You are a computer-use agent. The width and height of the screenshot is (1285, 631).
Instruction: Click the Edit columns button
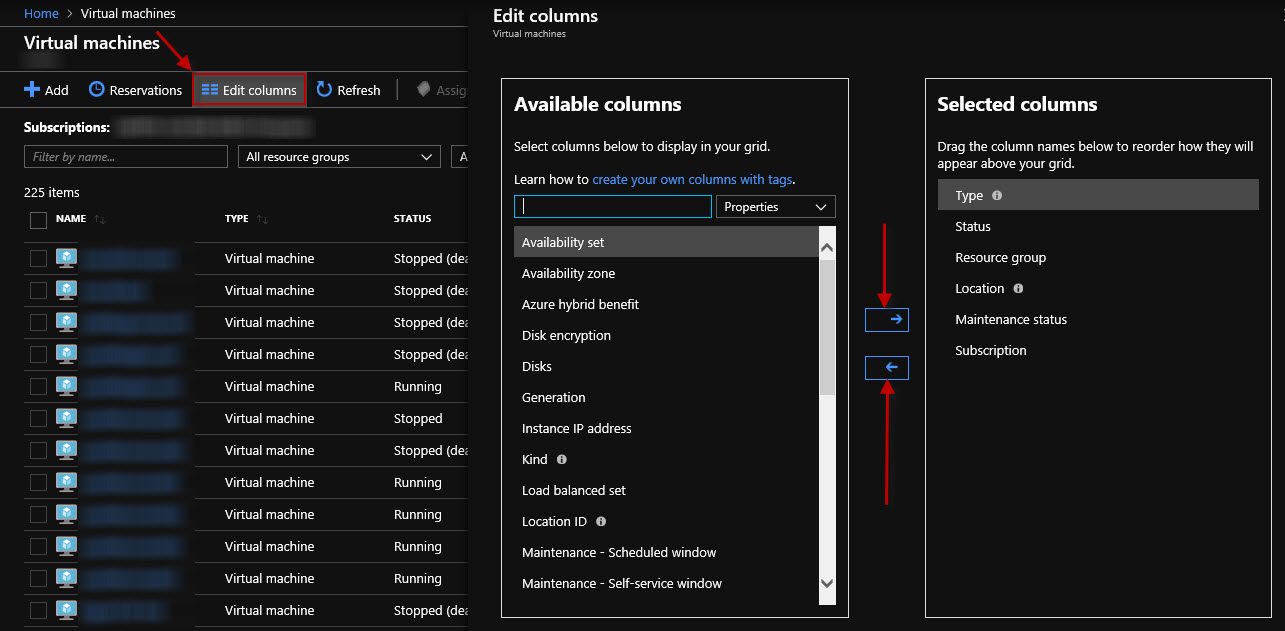tap(249, 90)
